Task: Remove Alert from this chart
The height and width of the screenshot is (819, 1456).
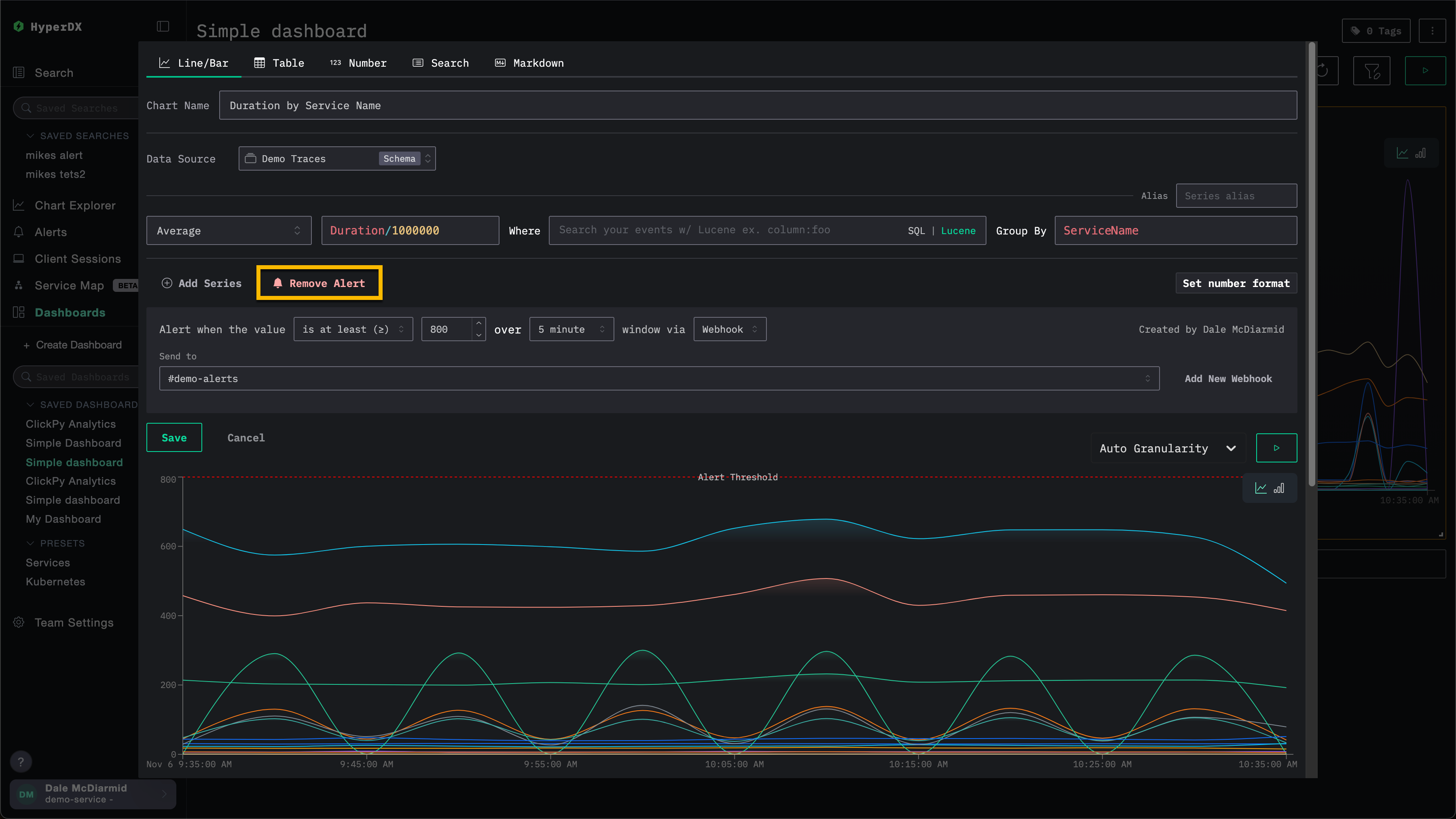Action: pyautogui.click(x=320, y=283)
